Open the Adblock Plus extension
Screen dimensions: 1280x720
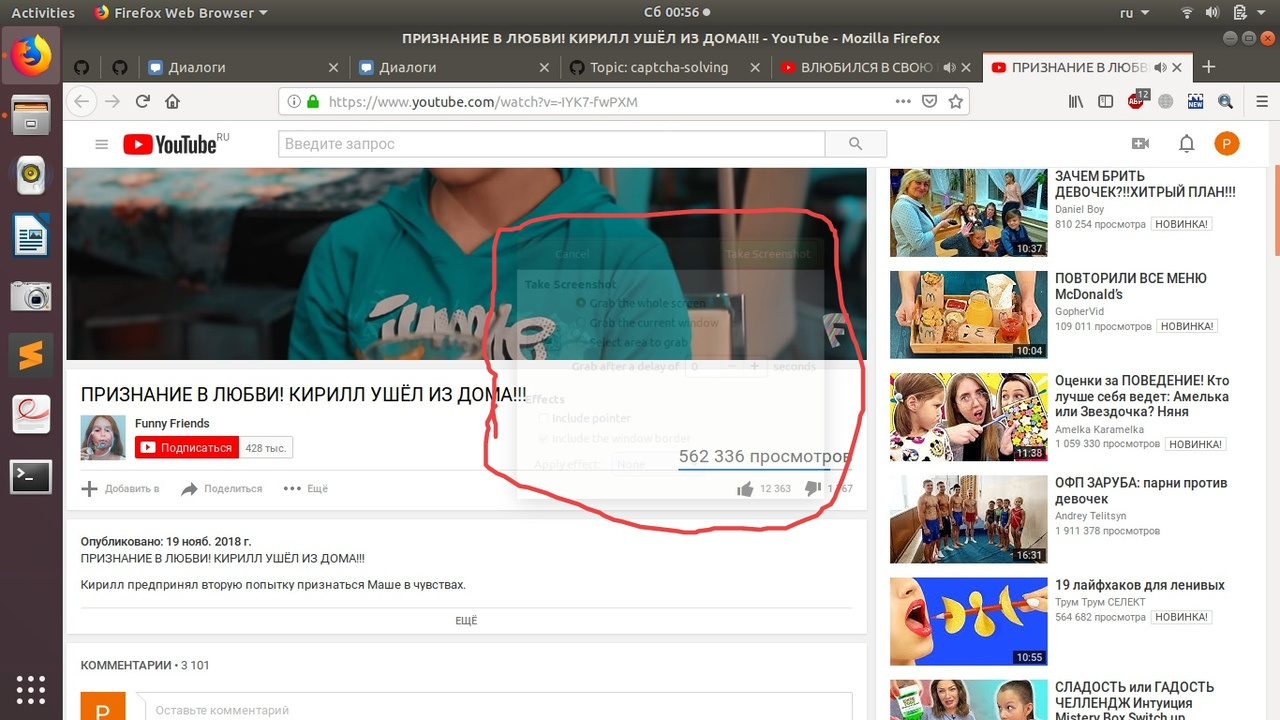[x=1137, y=100]
